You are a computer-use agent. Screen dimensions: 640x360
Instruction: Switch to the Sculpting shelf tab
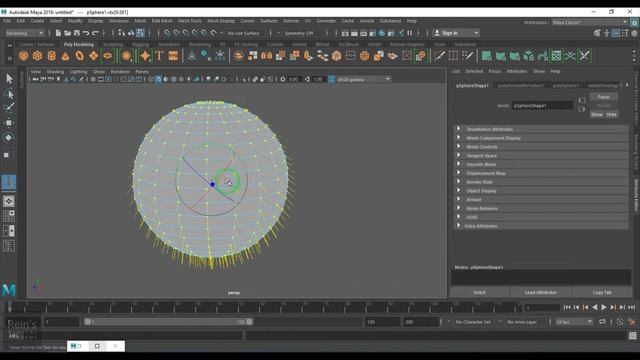point(113,44)
